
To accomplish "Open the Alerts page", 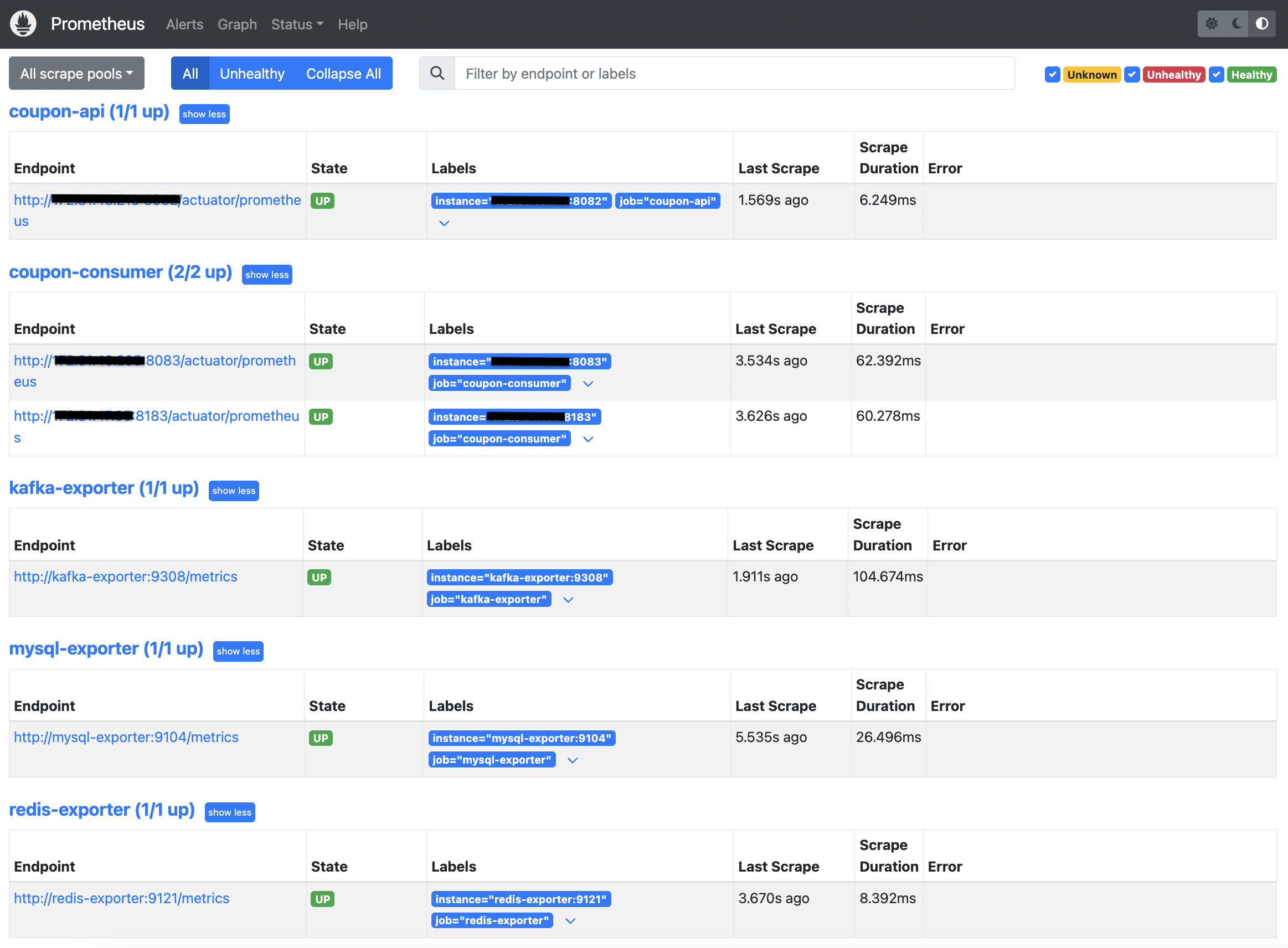I will coord(184,24).
